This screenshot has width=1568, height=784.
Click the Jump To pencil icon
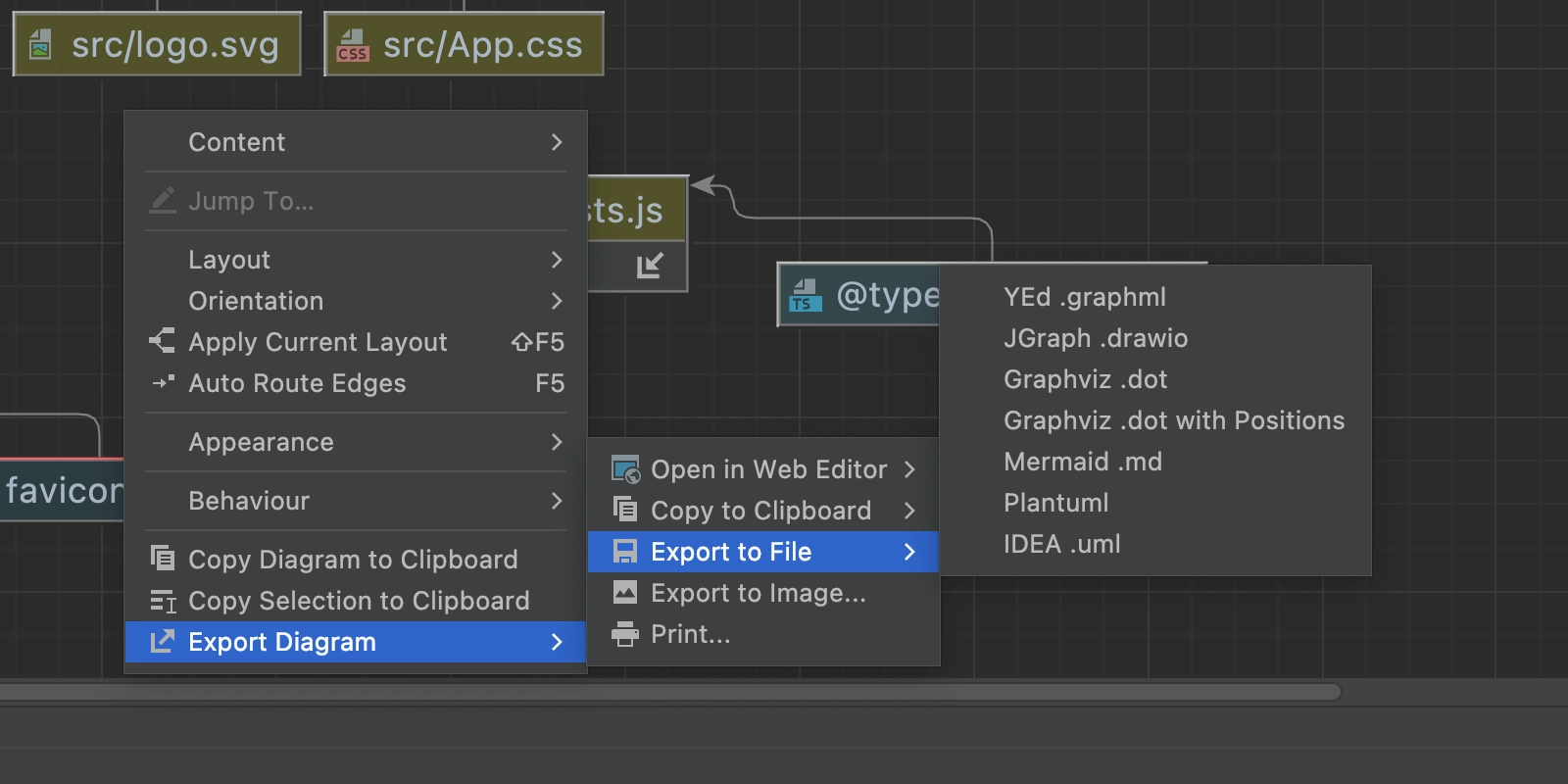pyautogui.click(x=163, y=200)
